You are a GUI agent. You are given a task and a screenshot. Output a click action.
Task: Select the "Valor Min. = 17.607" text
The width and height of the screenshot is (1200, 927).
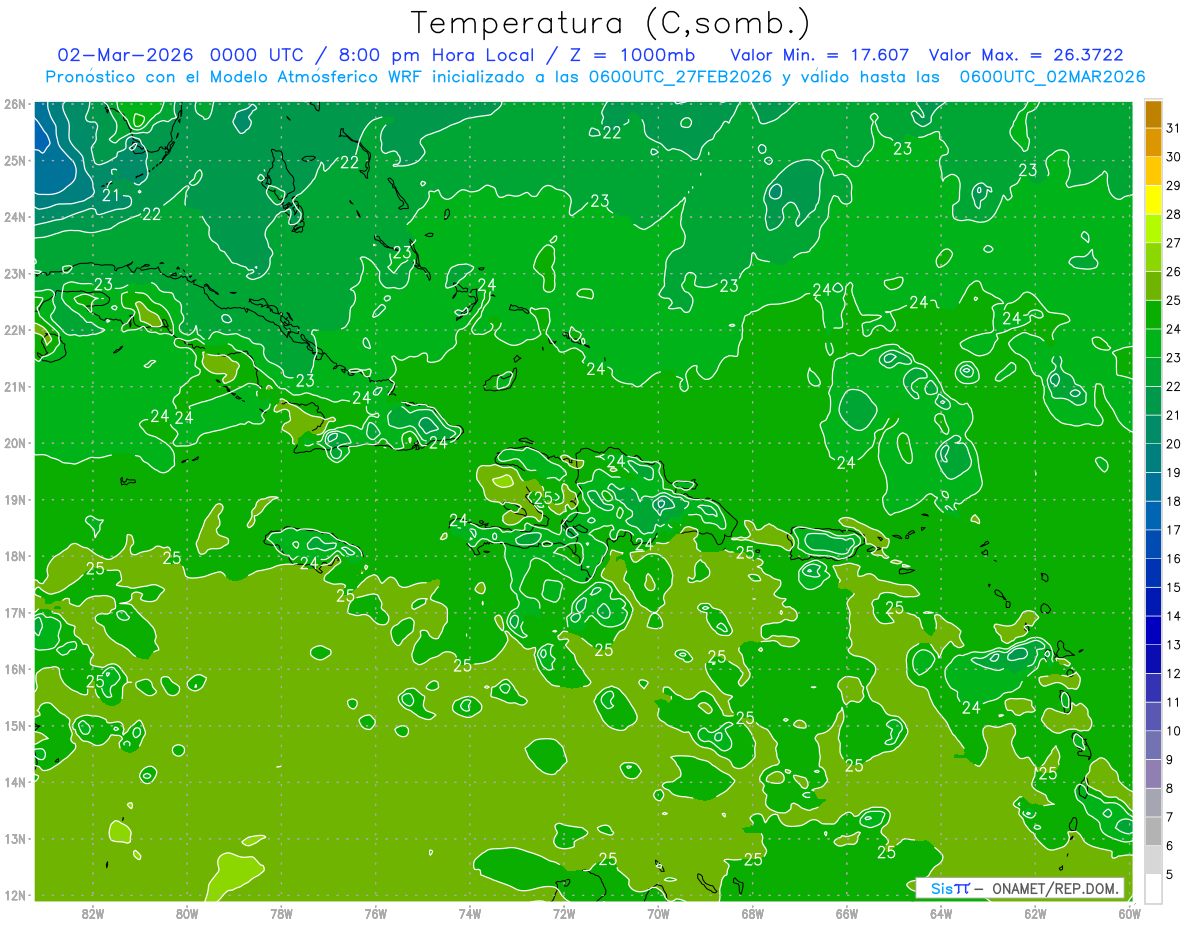[820, 54]
